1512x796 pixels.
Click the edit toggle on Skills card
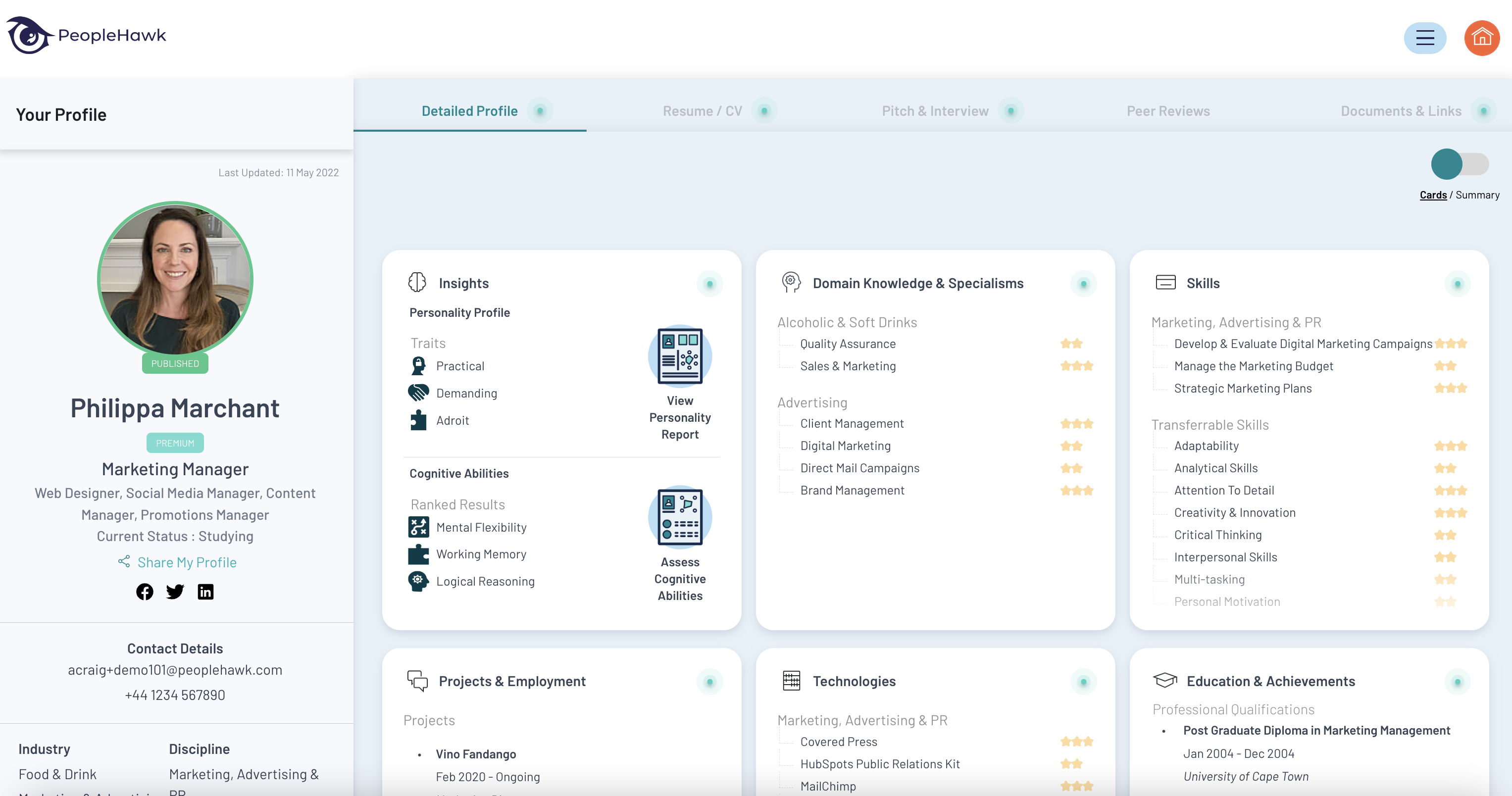(1458, 284)
